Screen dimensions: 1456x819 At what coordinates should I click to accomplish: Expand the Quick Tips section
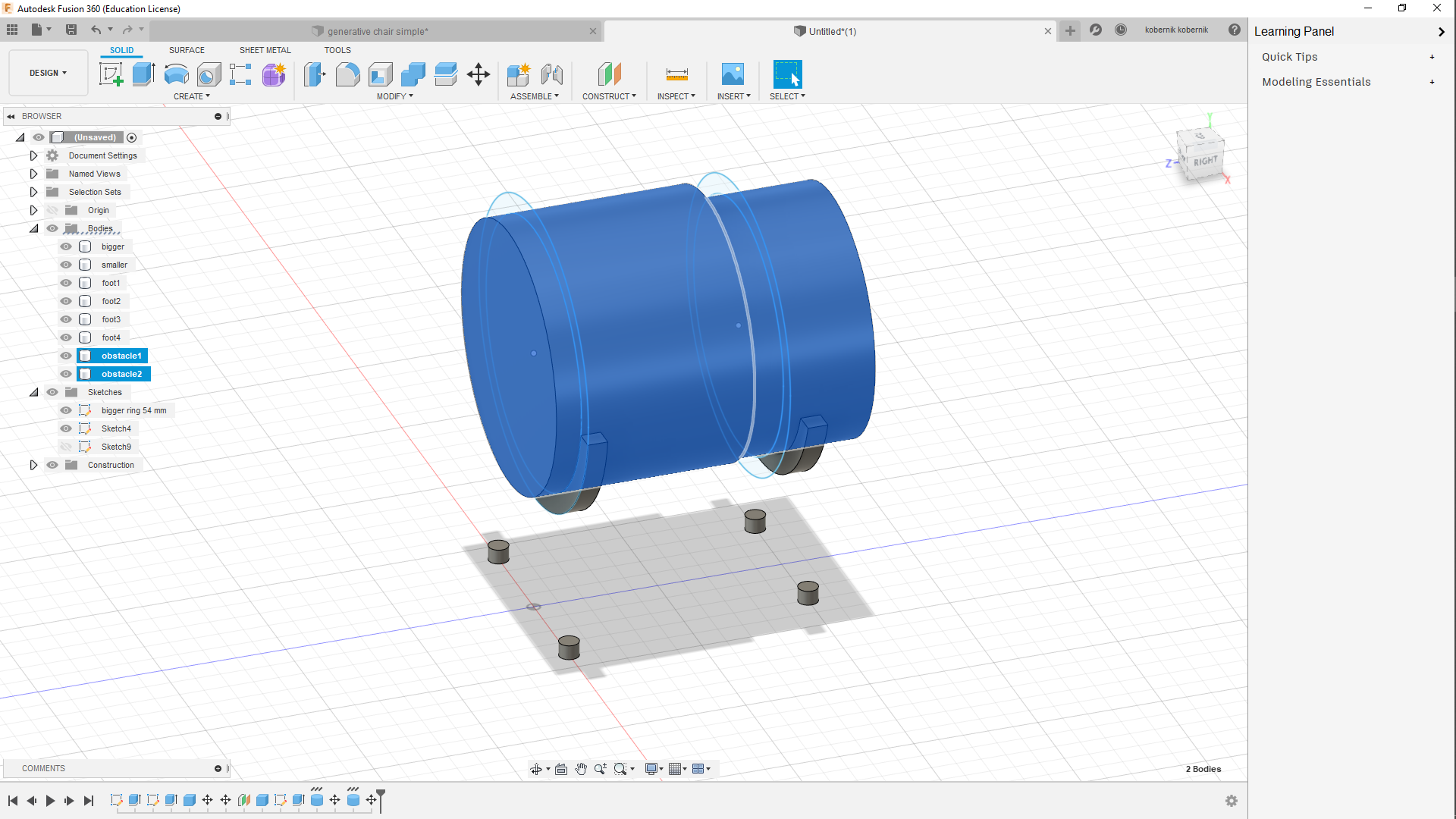pos(1432,57)
